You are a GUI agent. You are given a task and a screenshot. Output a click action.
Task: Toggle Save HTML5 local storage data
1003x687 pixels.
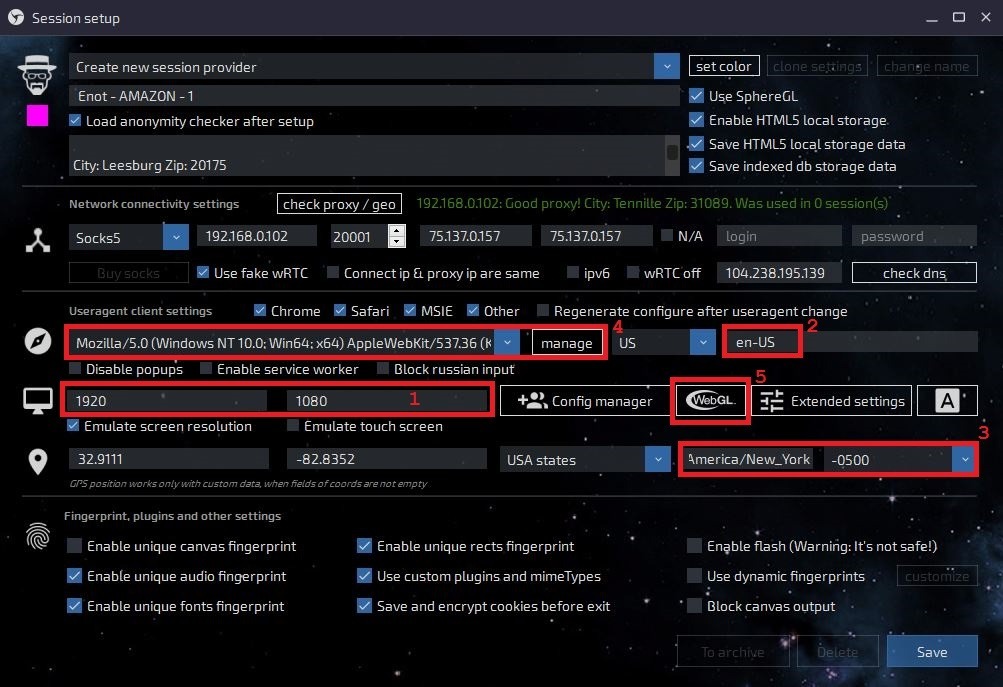696,143
